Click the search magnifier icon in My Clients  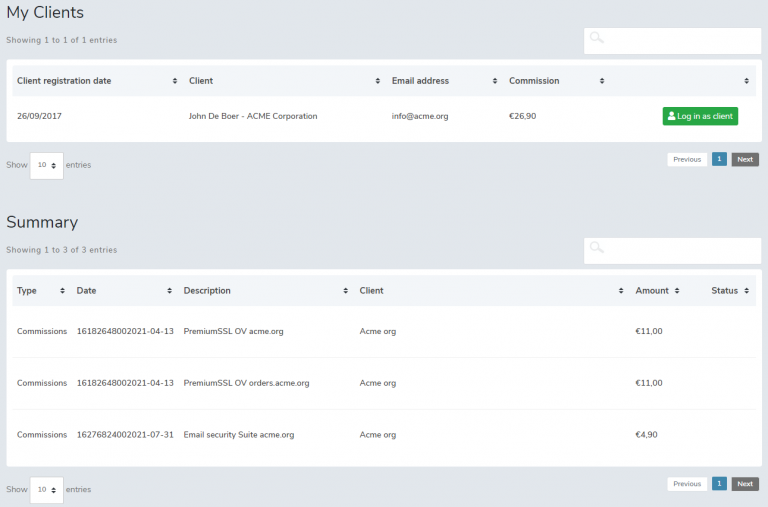pos(597,37)
